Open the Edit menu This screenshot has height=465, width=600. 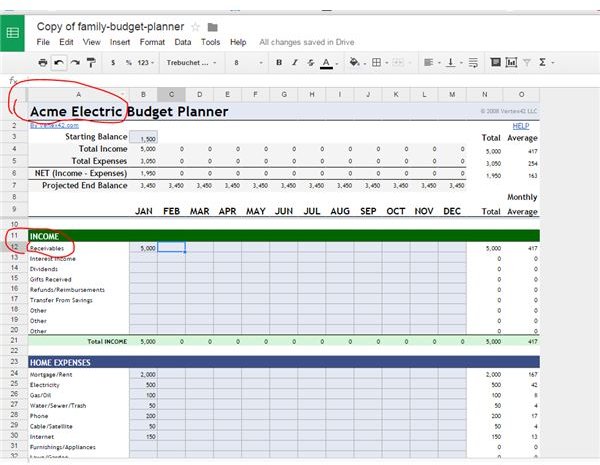(66, 42)
